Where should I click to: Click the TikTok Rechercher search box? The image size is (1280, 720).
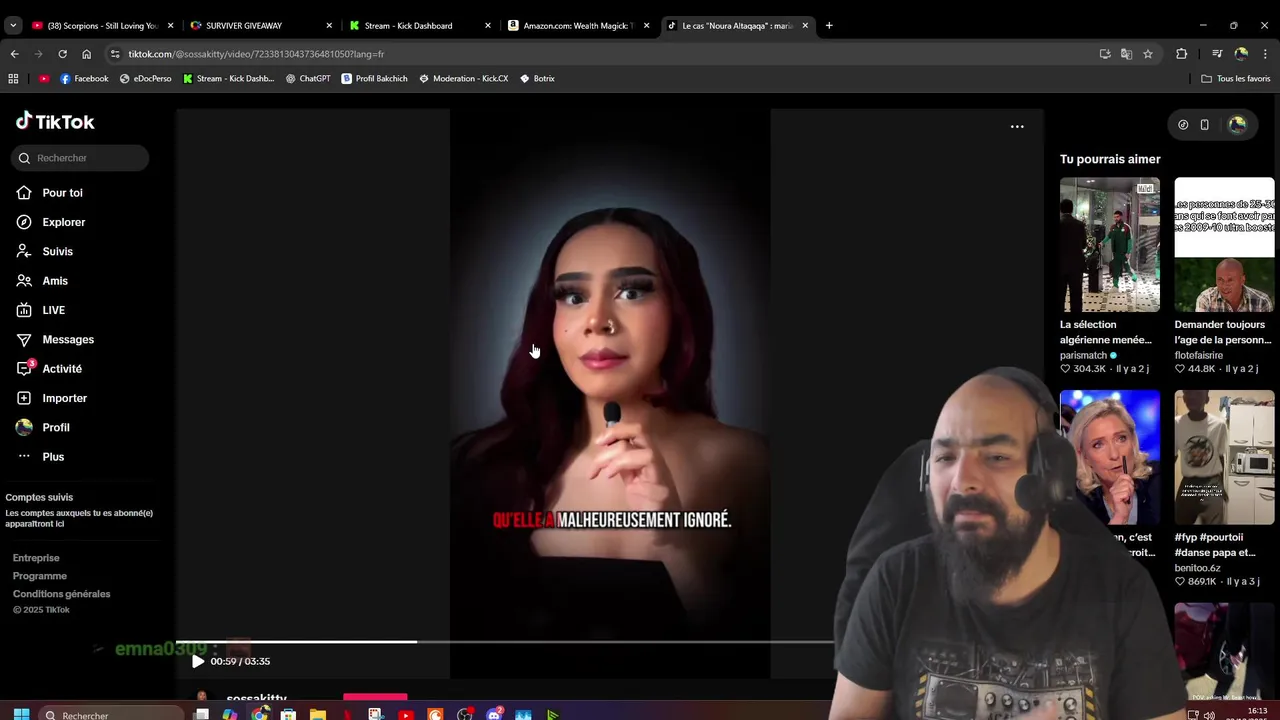point(81,158)
